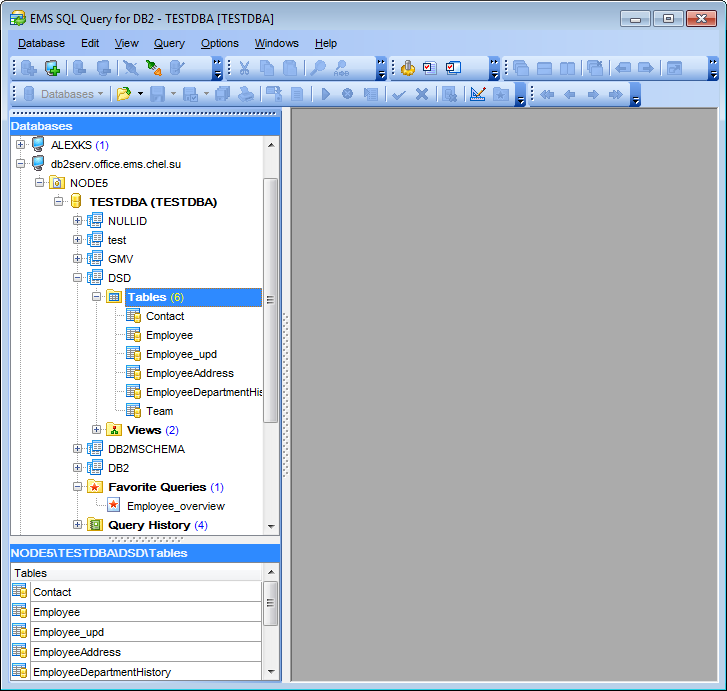Select the Employee_overview favorite query
Viewport: 727px width, 691px height.
click(x=175, y=506)
